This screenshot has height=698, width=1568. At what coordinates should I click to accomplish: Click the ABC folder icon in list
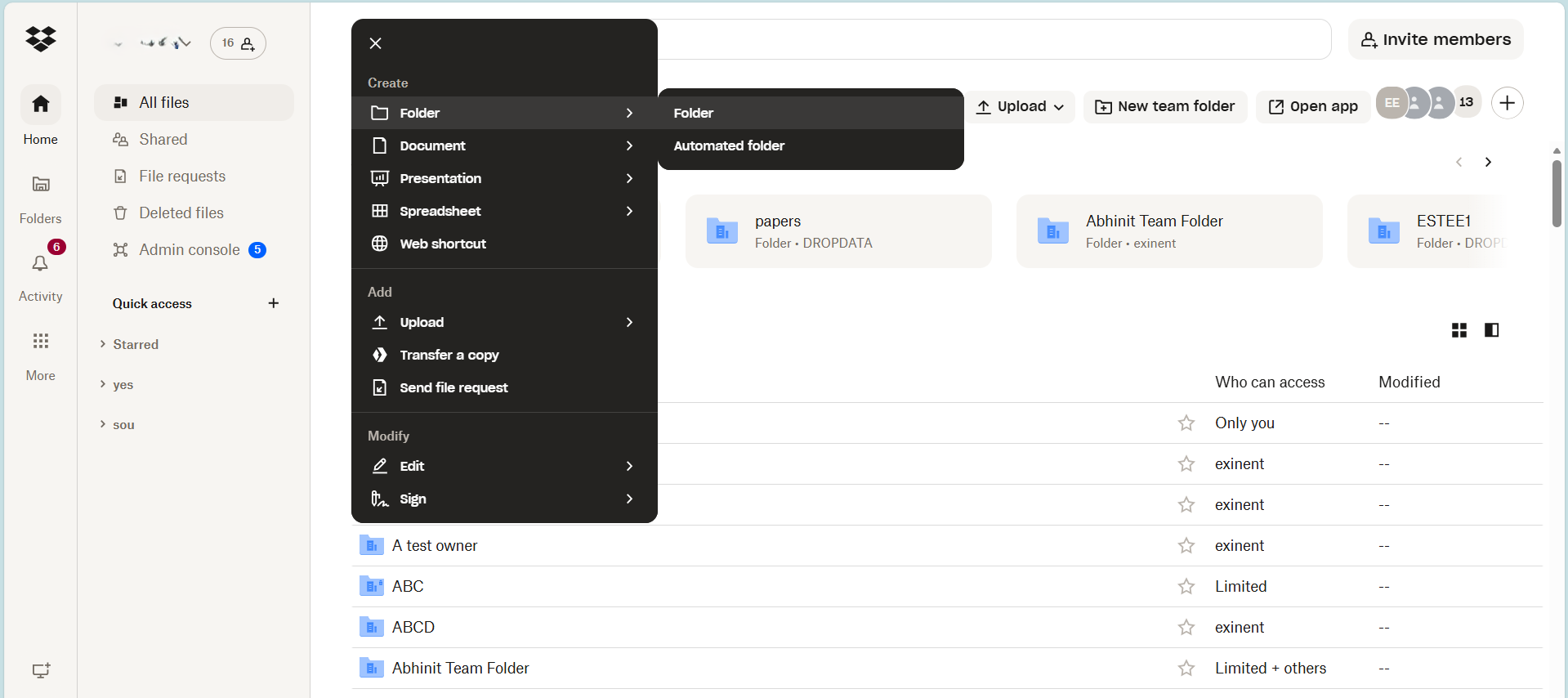point(371,586)
